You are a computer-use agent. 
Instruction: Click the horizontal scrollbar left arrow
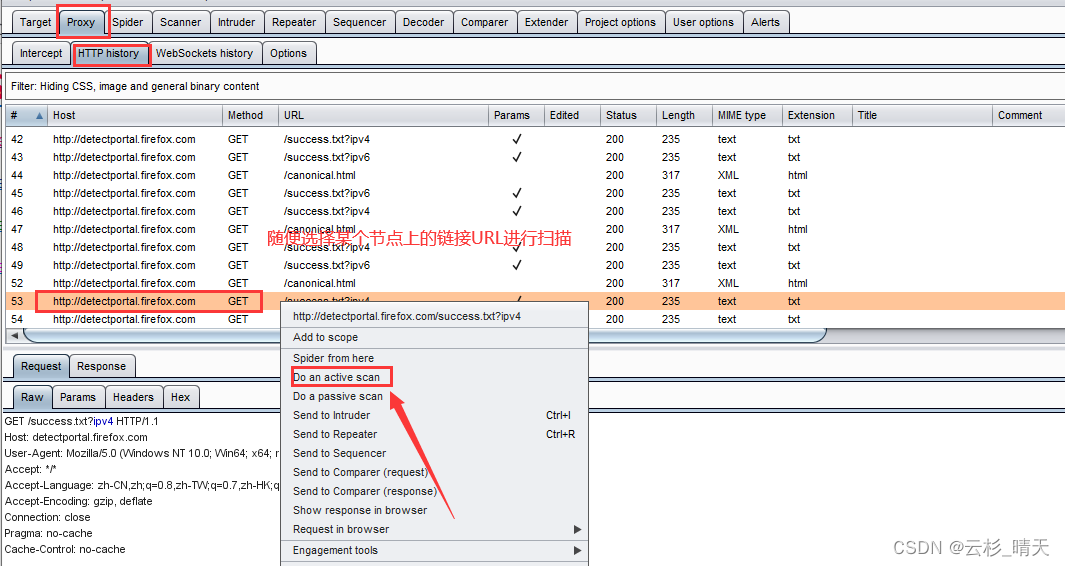pyautogui.click(x=14, y=336)
